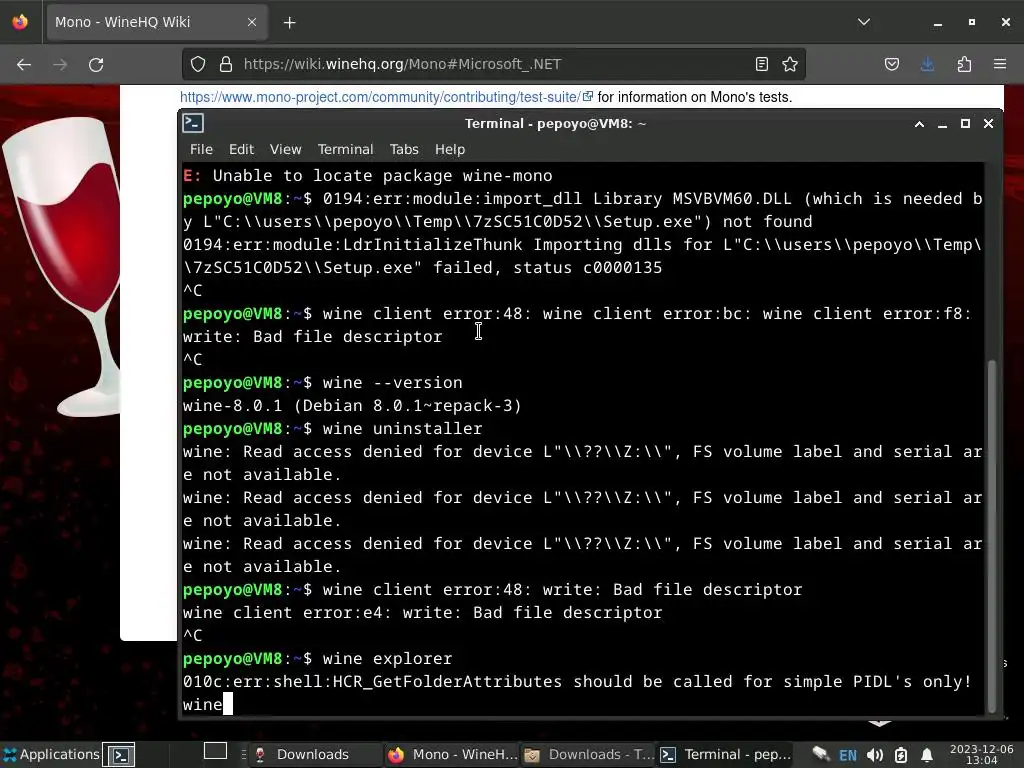Select the Mono - WineHQ Wiki tab

pyautogui.click(x=157, y=22)
